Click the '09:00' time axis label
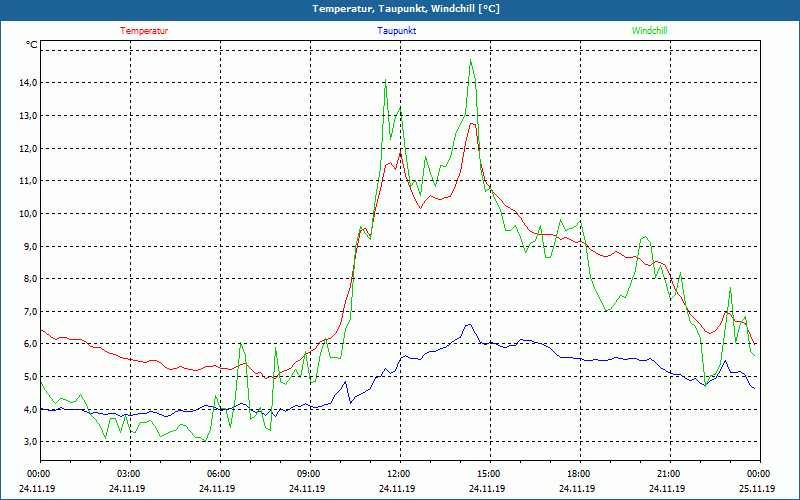Image resolution: width=800 pixels, height=500 pixels. pyautogui.click(x=310, y=474)
